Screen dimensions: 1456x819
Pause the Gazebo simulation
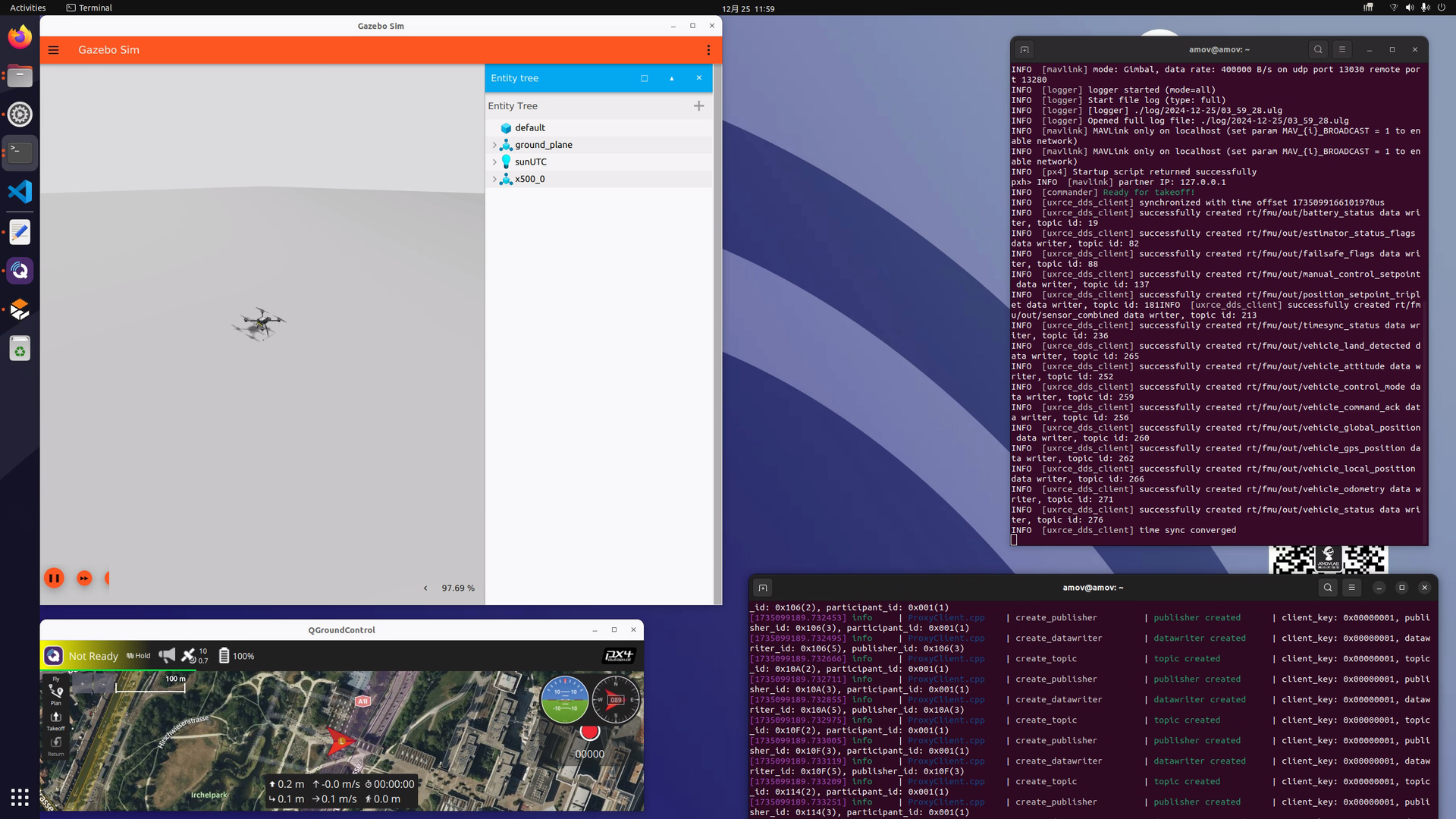(54, 579)
